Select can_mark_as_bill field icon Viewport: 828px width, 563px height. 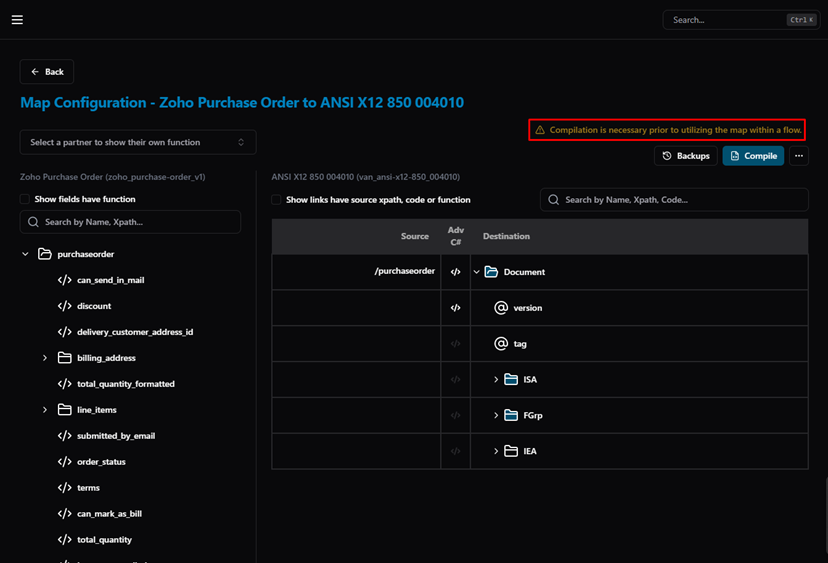point(64,513)
